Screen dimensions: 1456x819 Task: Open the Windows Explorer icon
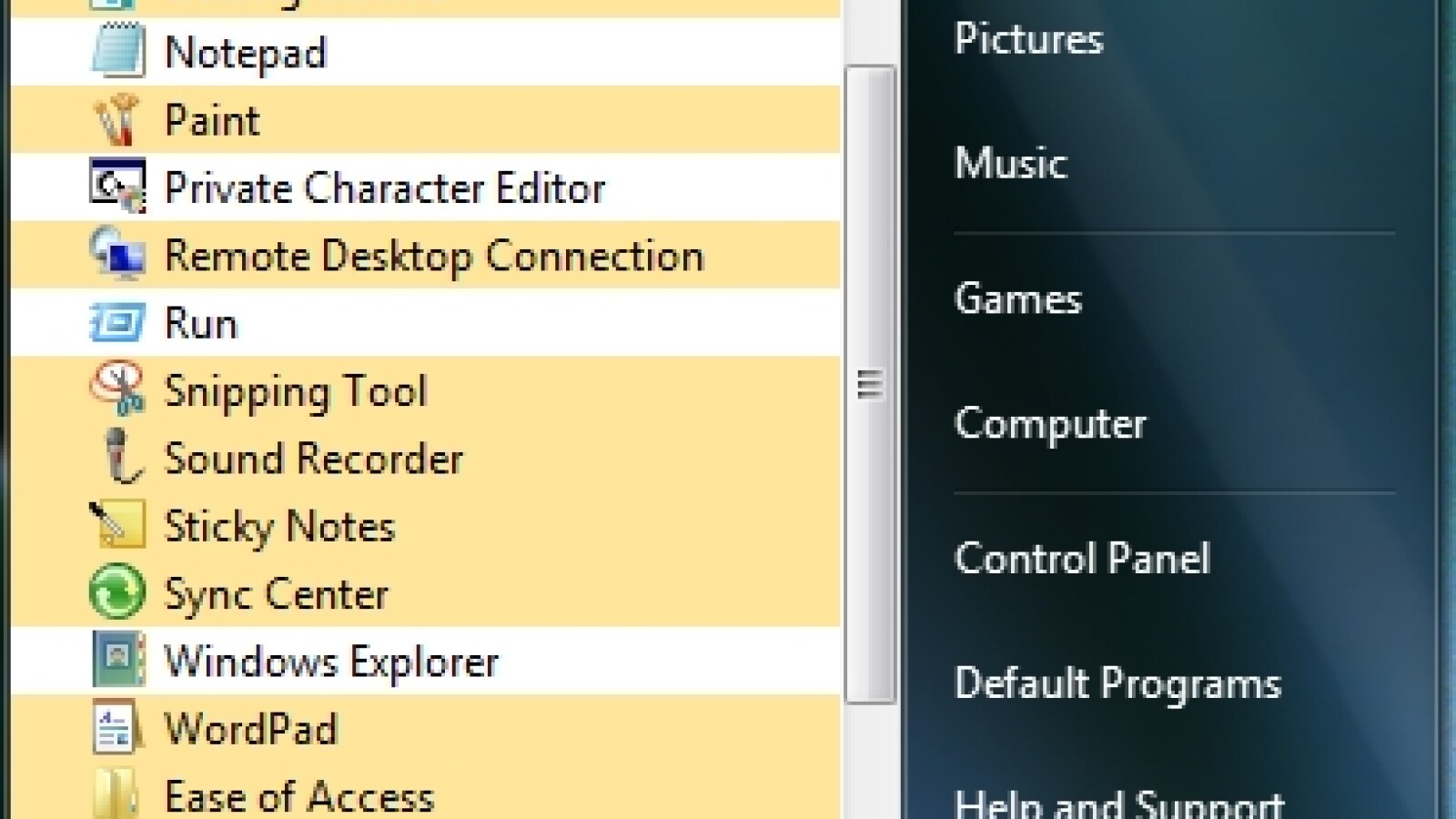[x=117, y=660]
